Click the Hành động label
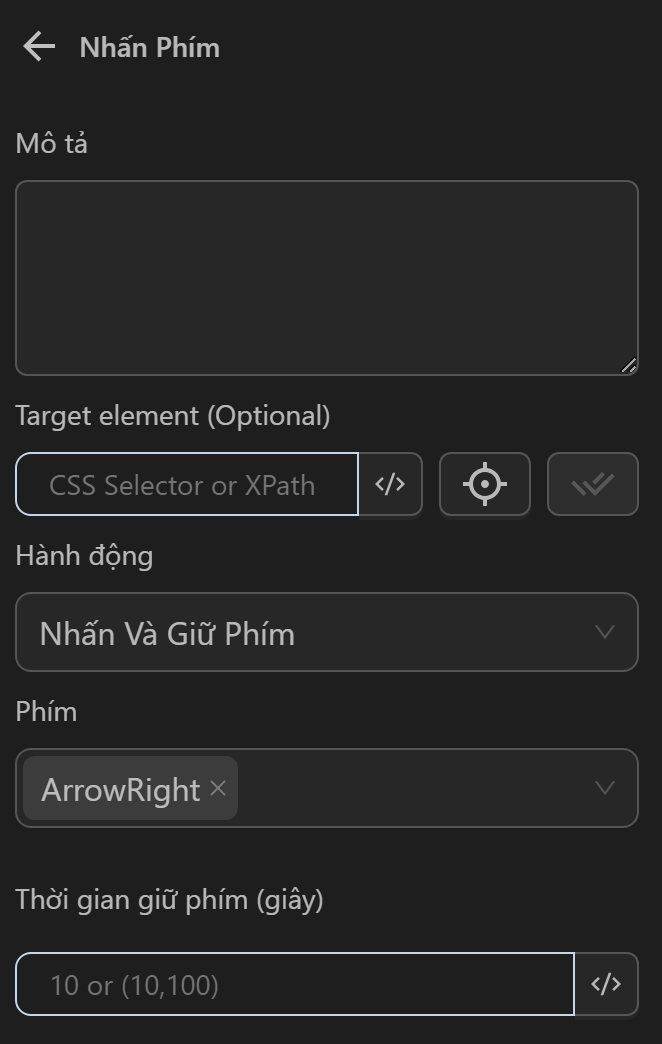Viewport: 662px width, 1044px height. (x=84, y=556)
